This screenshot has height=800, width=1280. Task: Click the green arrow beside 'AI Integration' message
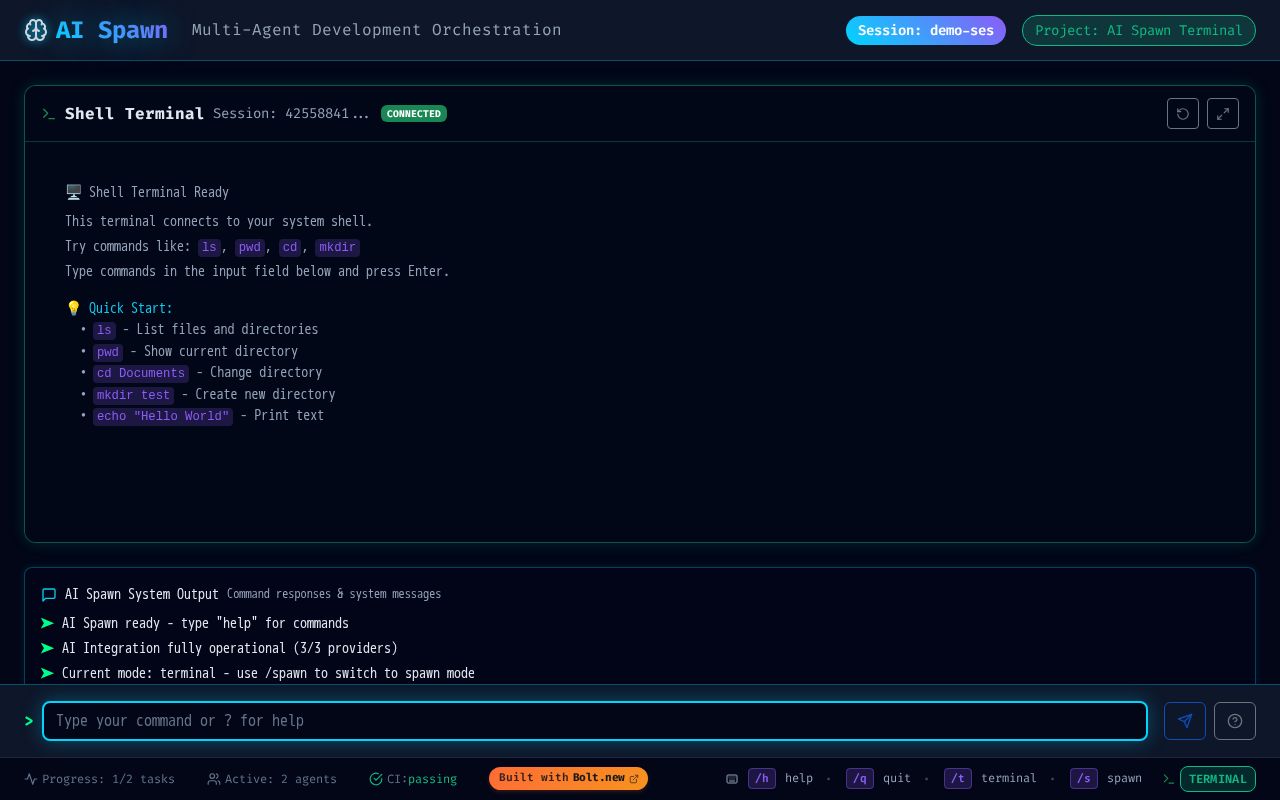pyautogui.click(x=47, y=649)
